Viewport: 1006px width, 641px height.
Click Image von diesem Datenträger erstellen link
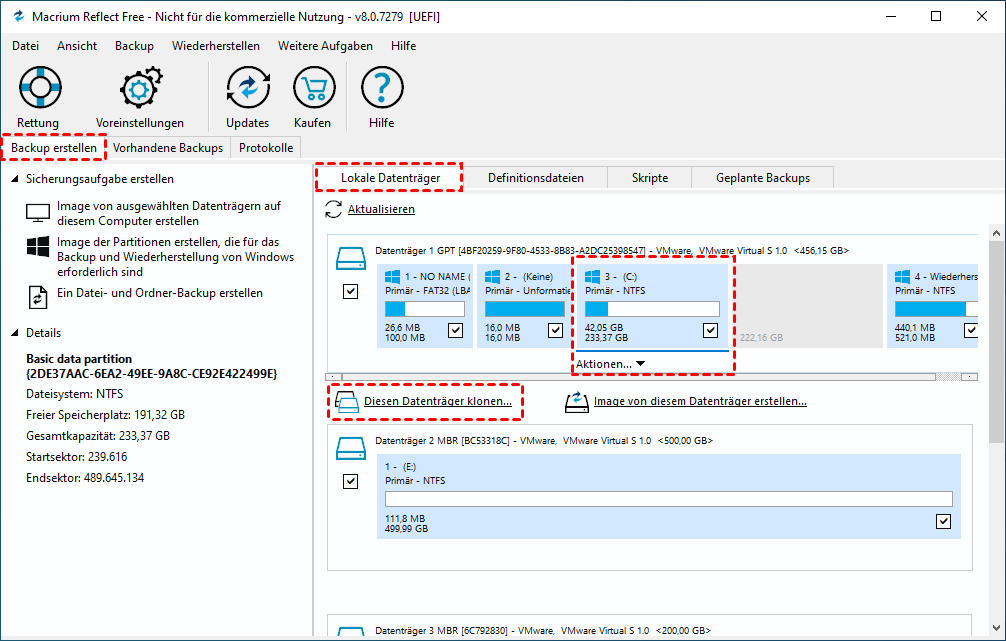coord(700,402)
